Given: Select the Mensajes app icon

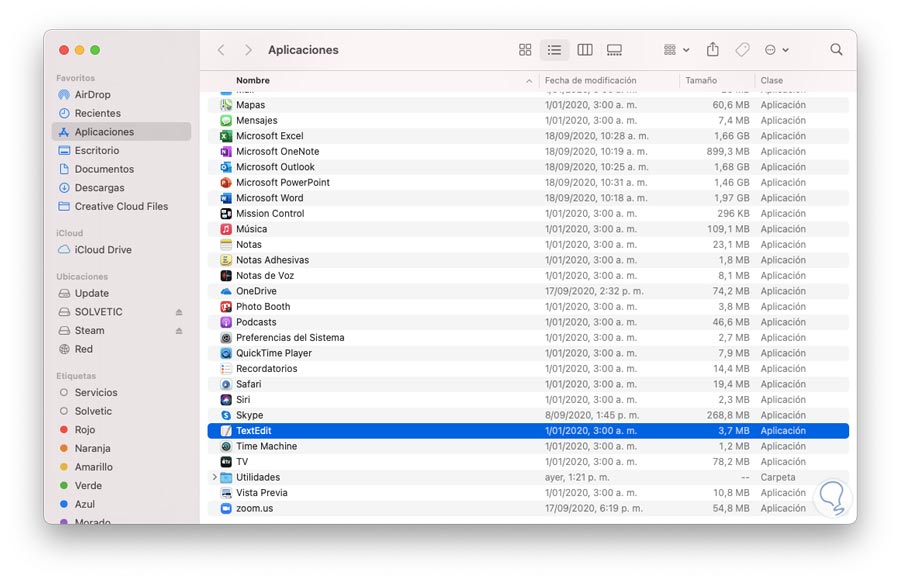Looking at the screenshot, I should tap(226, 121).
